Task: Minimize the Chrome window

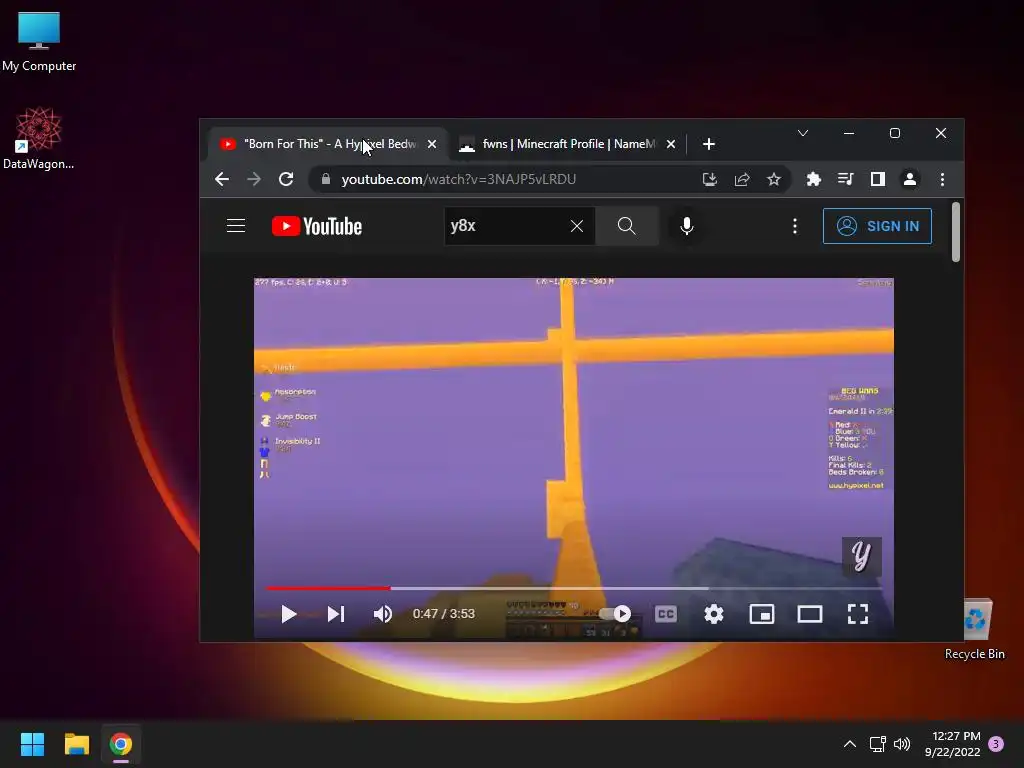Action: click(849, 133)
